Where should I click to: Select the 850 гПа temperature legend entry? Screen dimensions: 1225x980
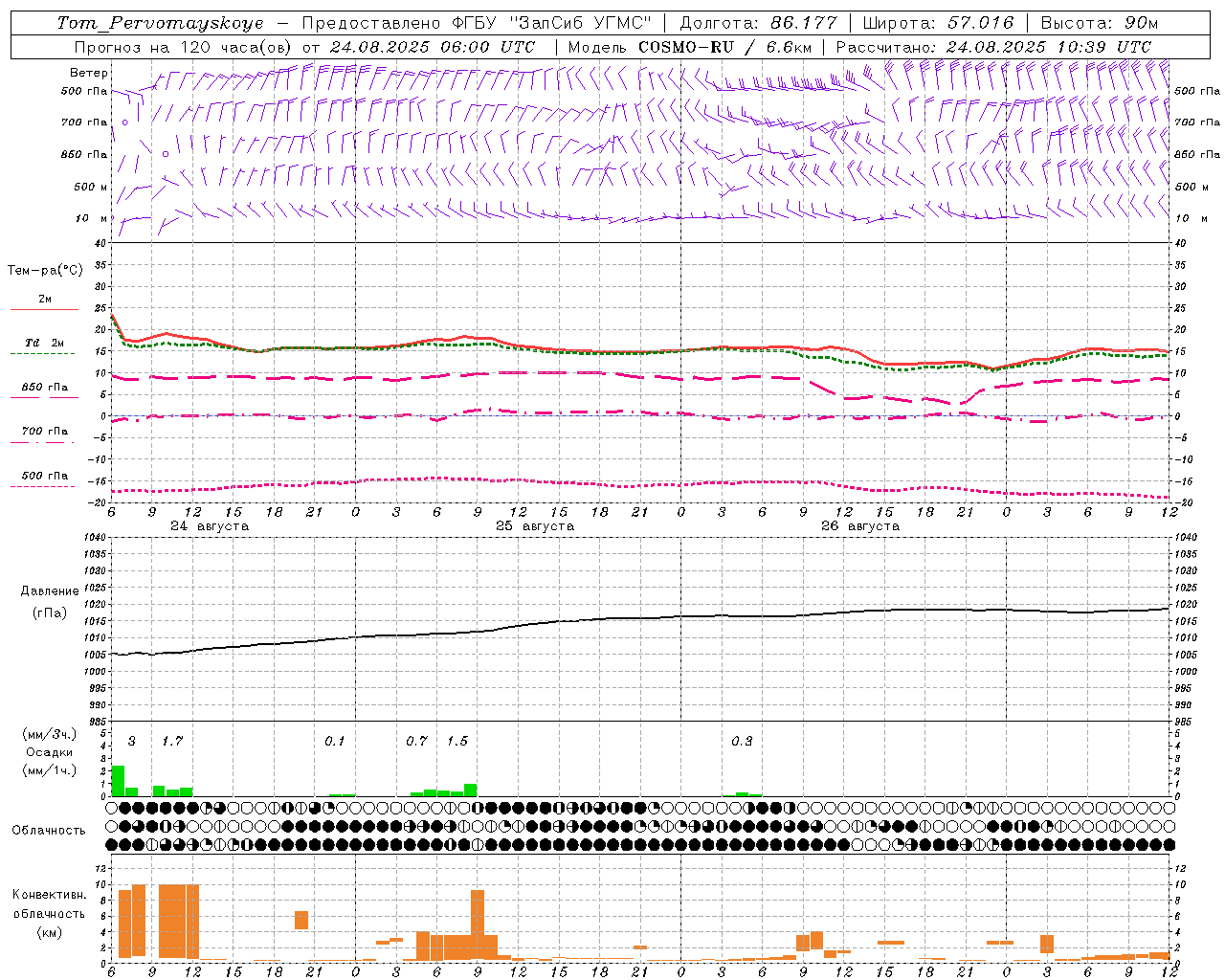point(44,388)
